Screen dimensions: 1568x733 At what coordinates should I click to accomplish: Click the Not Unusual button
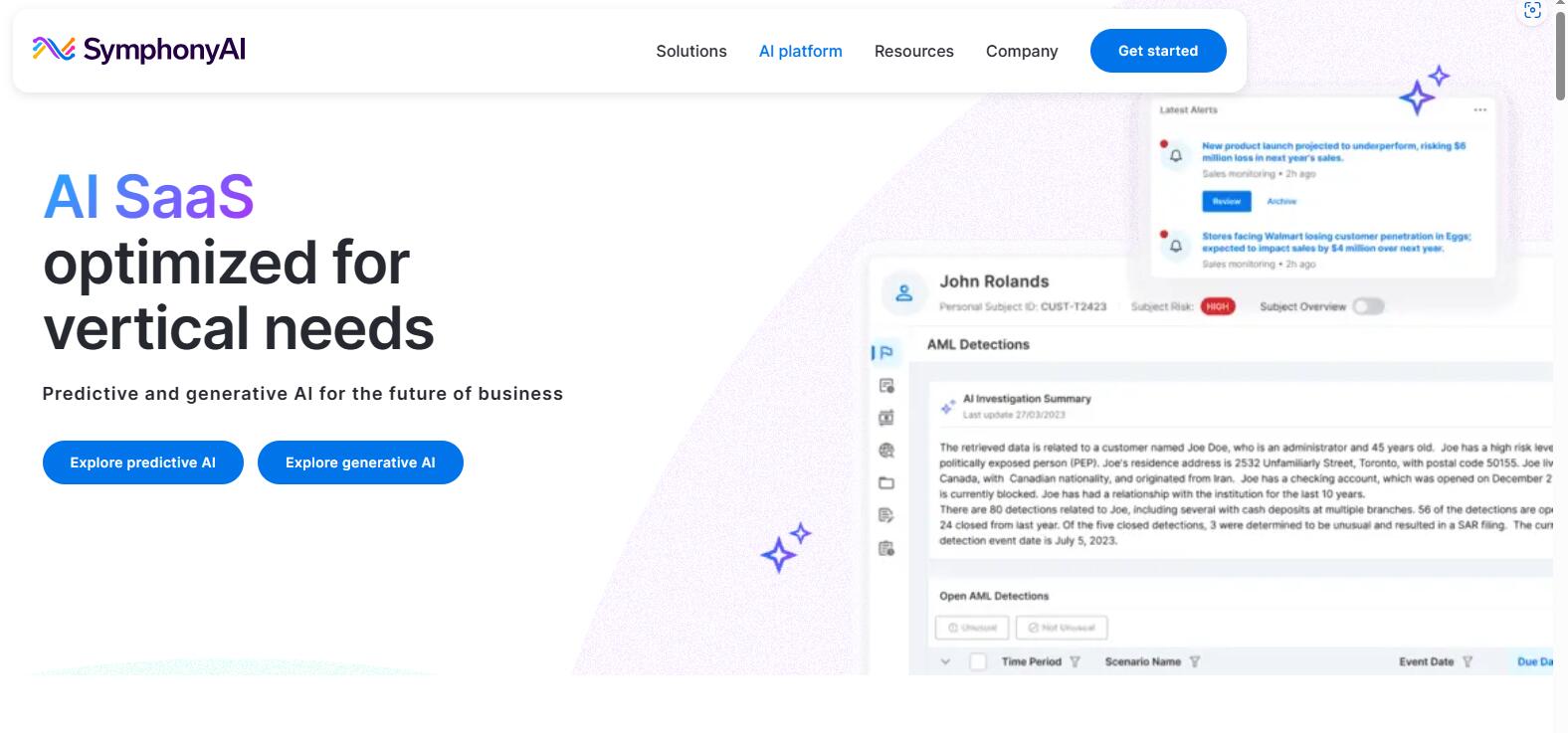pos(1062,628)
